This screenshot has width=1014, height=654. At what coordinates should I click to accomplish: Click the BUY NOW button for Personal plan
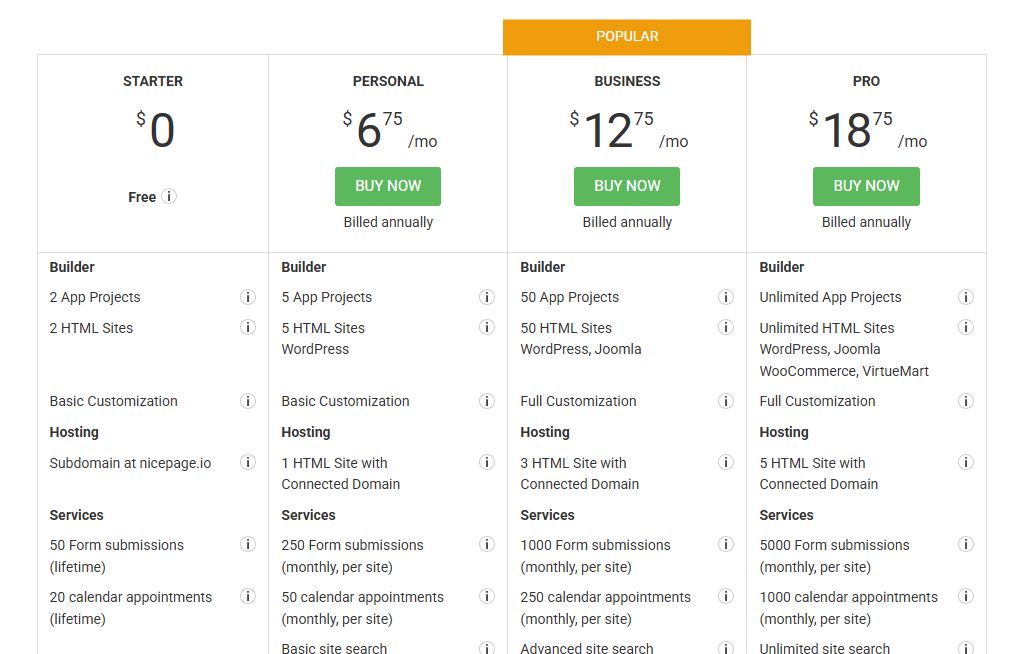point(388,186)
